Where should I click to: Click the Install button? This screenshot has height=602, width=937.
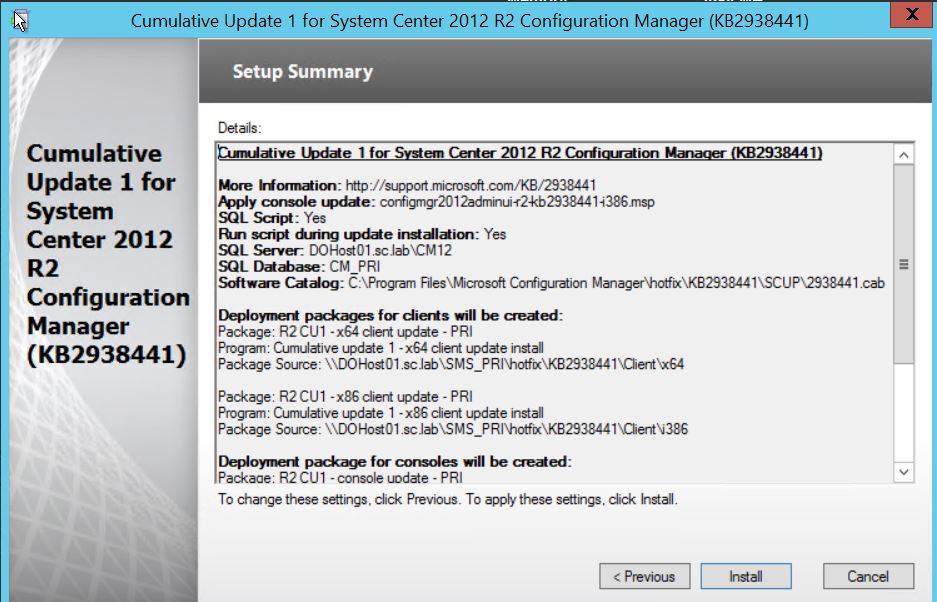(x=746, y=576)
